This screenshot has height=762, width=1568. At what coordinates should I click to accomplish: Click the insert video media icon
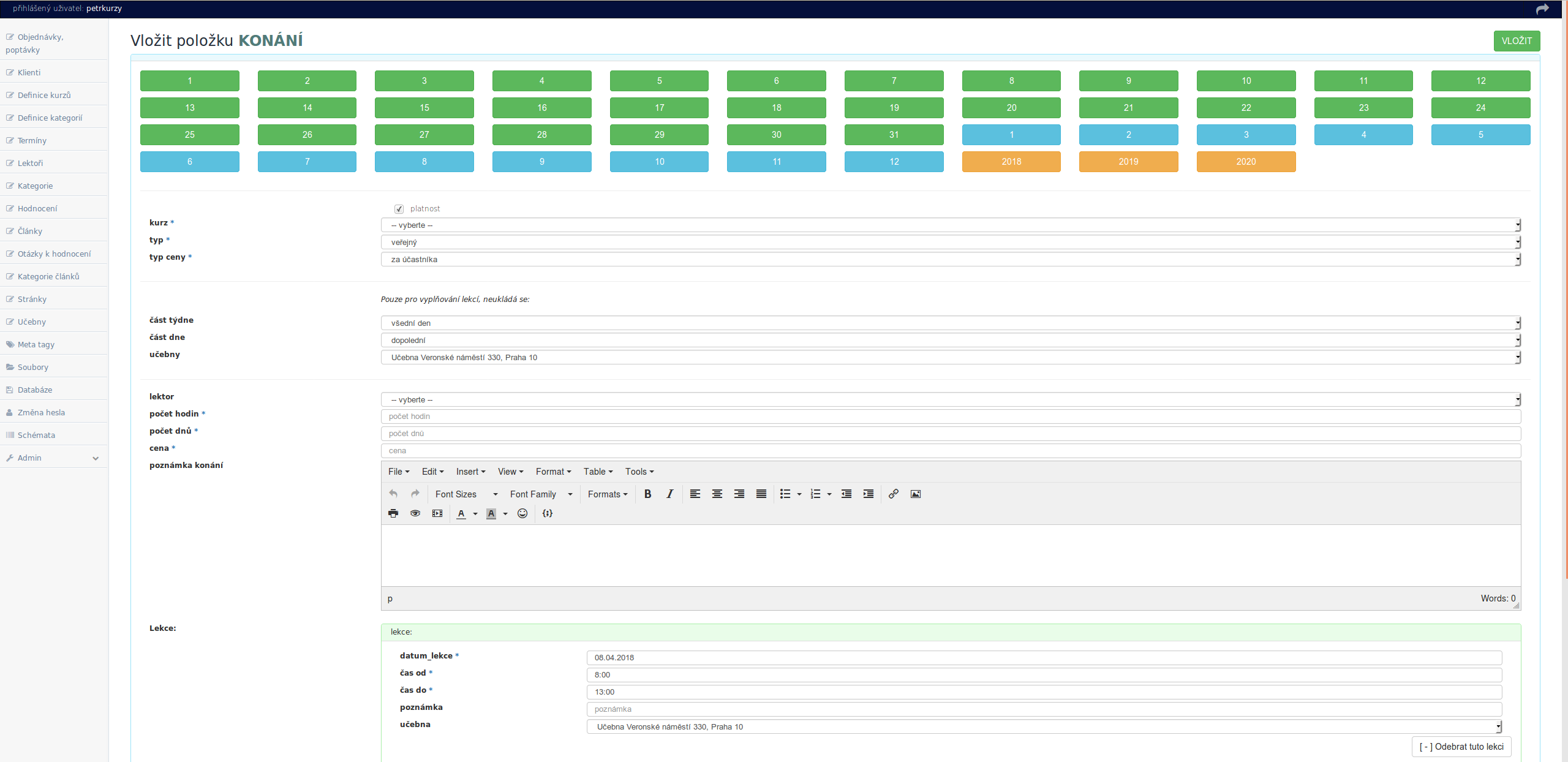coord(437,513)
